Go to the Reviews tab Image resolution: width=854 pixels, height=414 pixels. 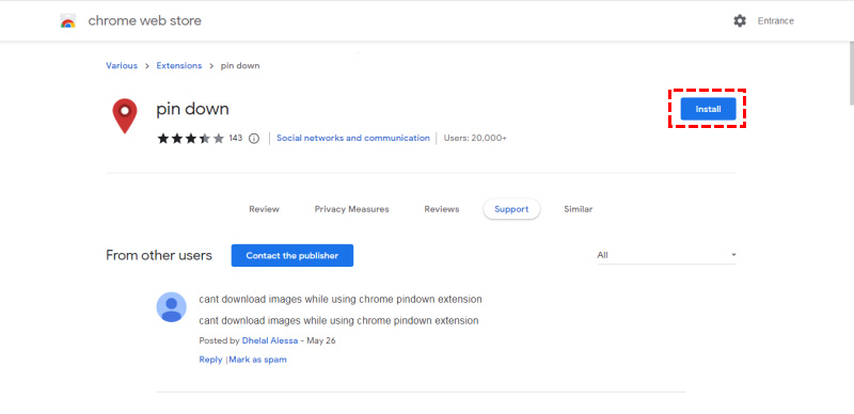(441, 209)
